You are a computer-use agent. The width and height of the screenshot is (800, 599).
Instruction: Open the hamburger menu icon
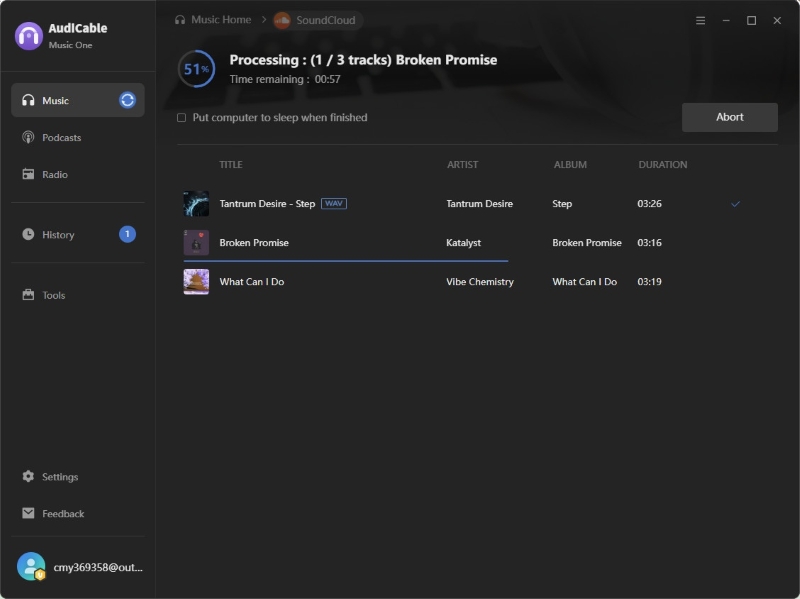[701, 20]
